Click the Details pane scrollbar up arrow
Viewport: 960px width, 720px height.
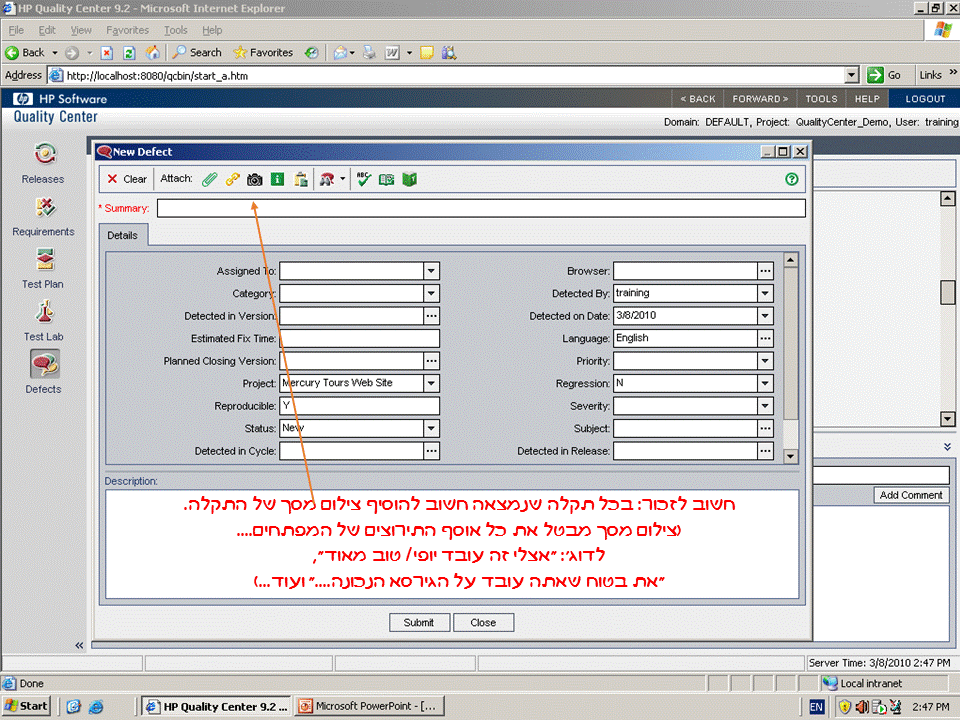coord(790,260)
